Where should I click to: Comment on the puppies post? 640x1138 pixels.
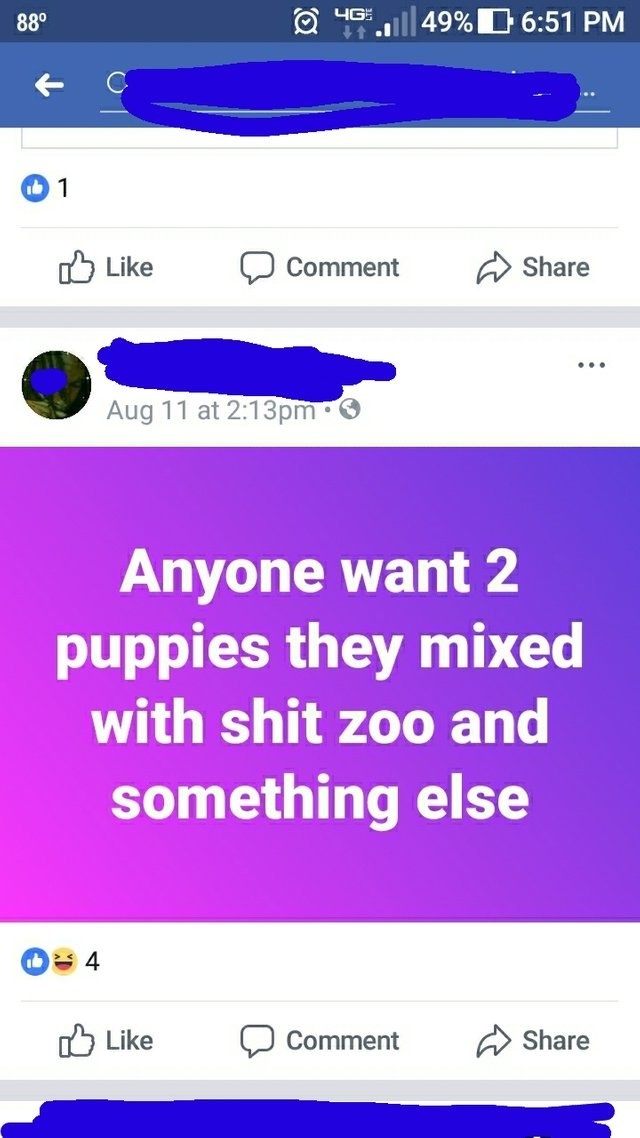tap(320, 1040)
